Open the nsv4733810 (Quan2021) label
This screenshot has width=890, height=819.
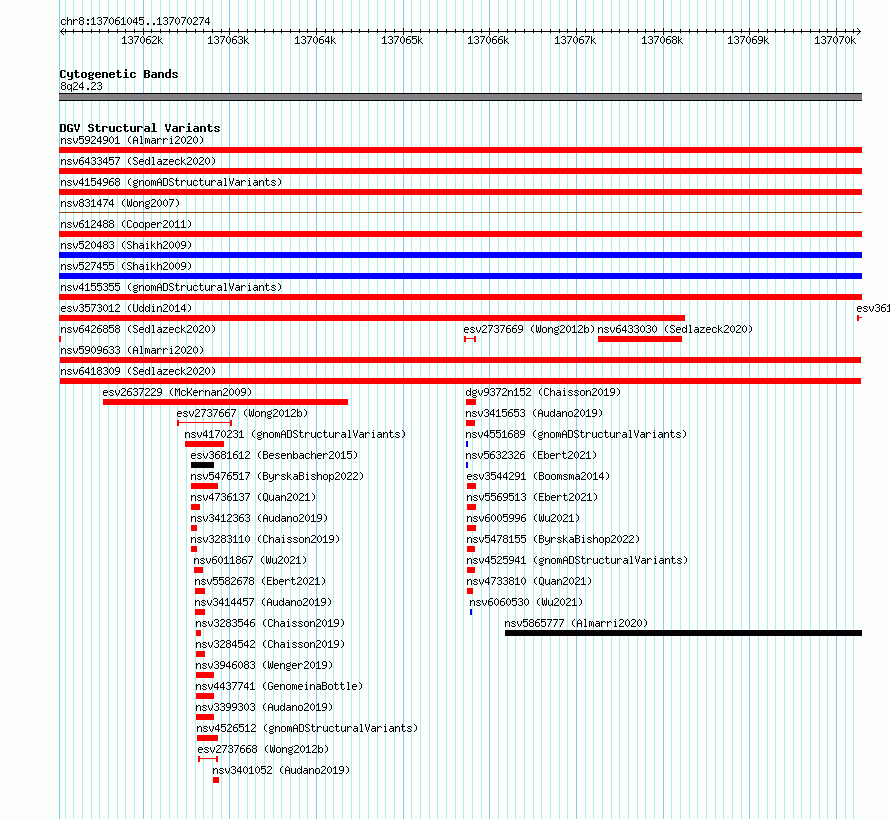point(530,581)
